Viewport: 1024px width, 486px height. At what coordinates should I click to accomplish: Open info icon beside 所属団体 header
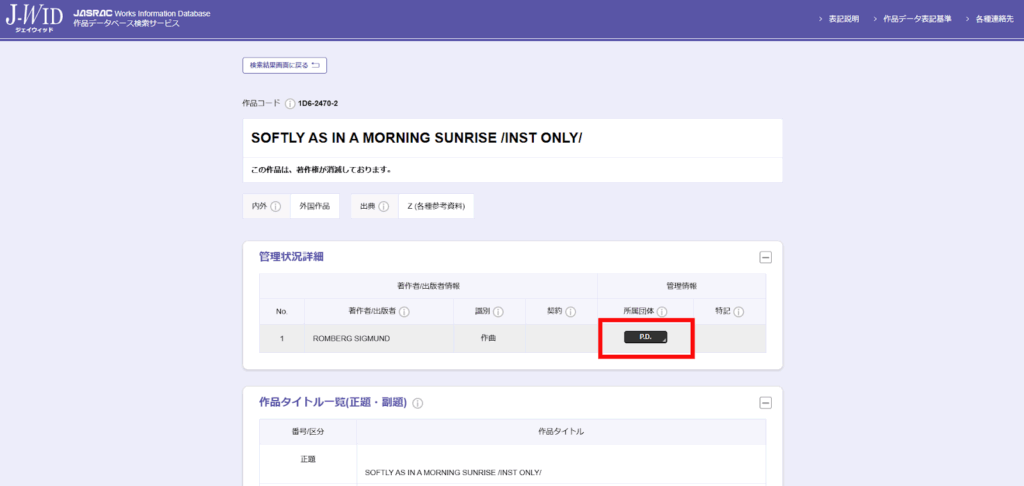(x=662, y=312)
